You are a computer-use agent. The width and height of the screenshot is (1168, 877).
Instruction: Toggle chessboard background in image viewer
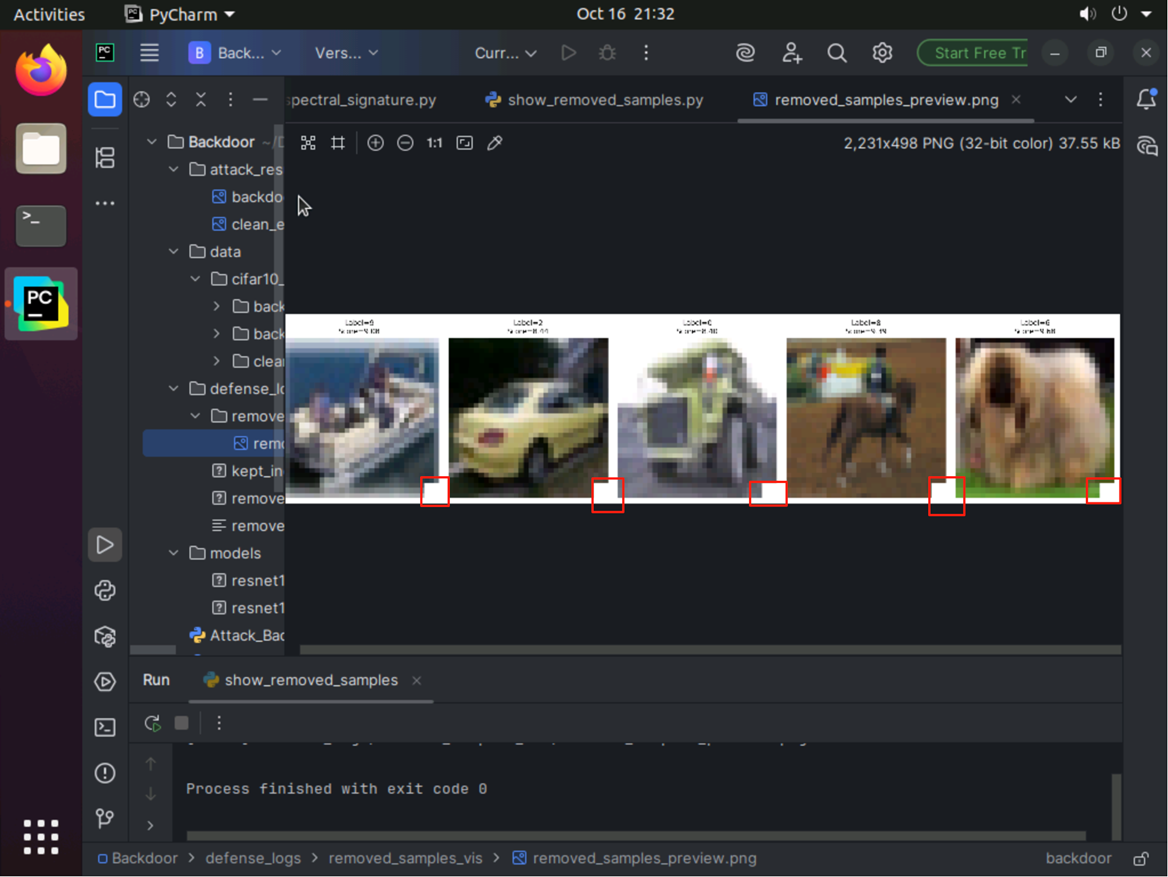(x=308, y=143)
